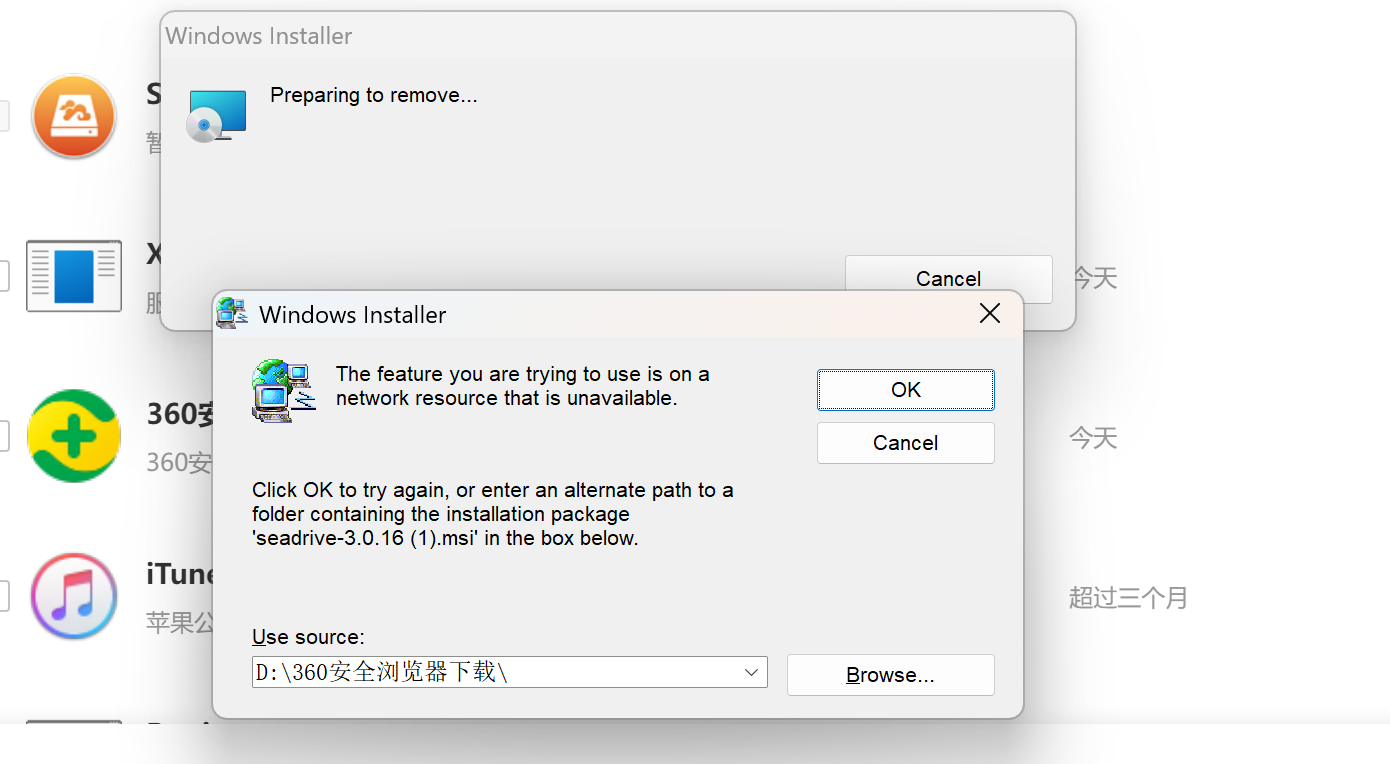
Task: Click OK to retry the installation source
Action: click(x=906, y=390)
